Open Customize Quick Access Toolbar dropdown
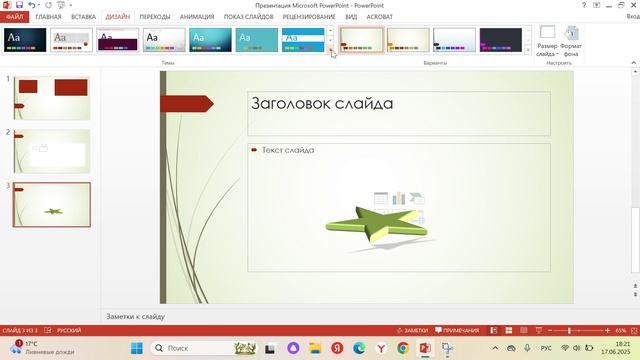The image size is (640, 360). pos(71,5)
